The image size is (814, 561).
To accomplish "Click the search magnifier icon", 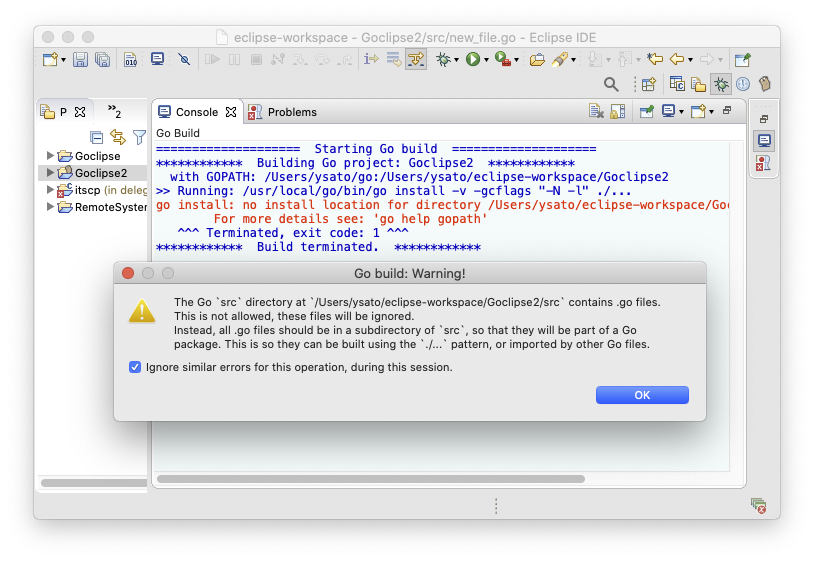I will click(611, 84).
